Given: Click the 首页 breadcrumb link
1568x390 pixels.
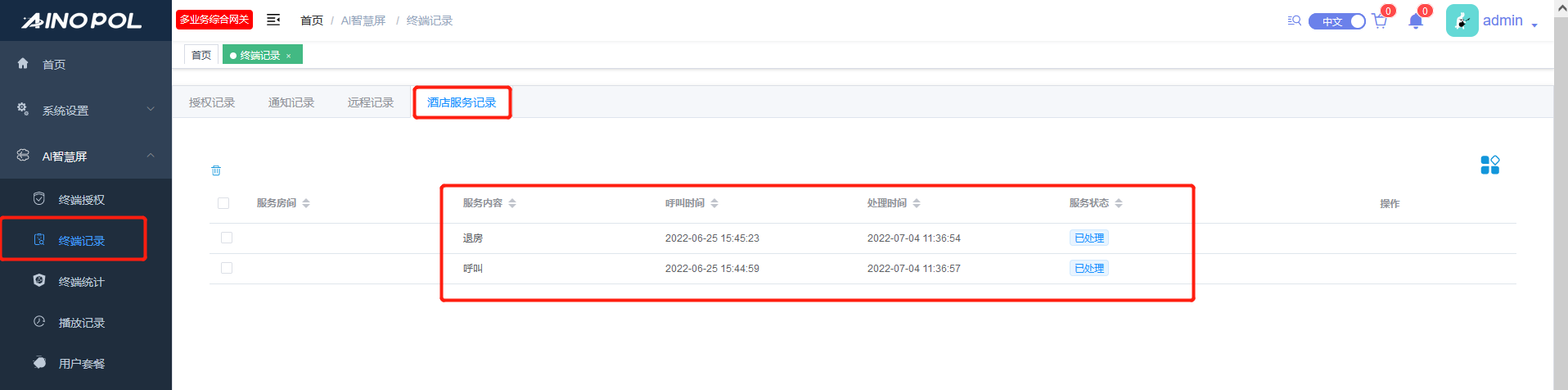Looking at the screenshot, I should point(311,20).
